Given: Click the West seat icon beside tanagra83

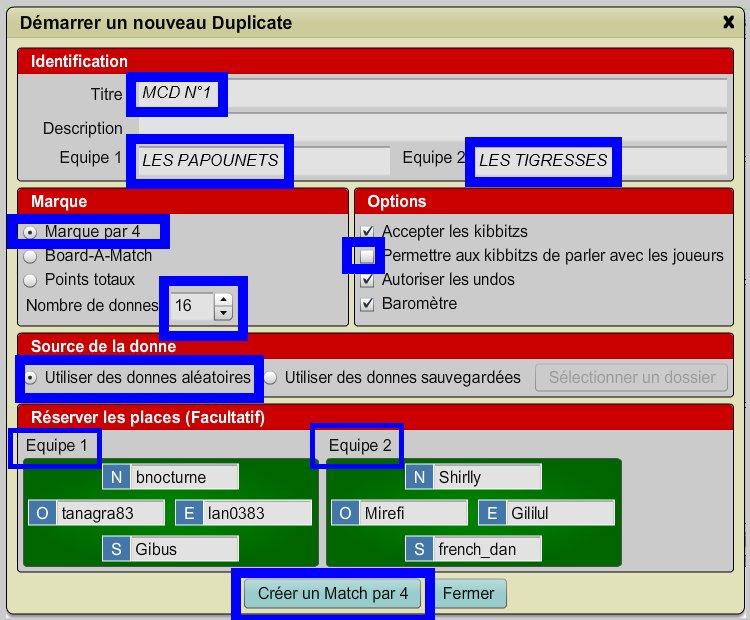Looking at the screenshot, I should [42, 513].
